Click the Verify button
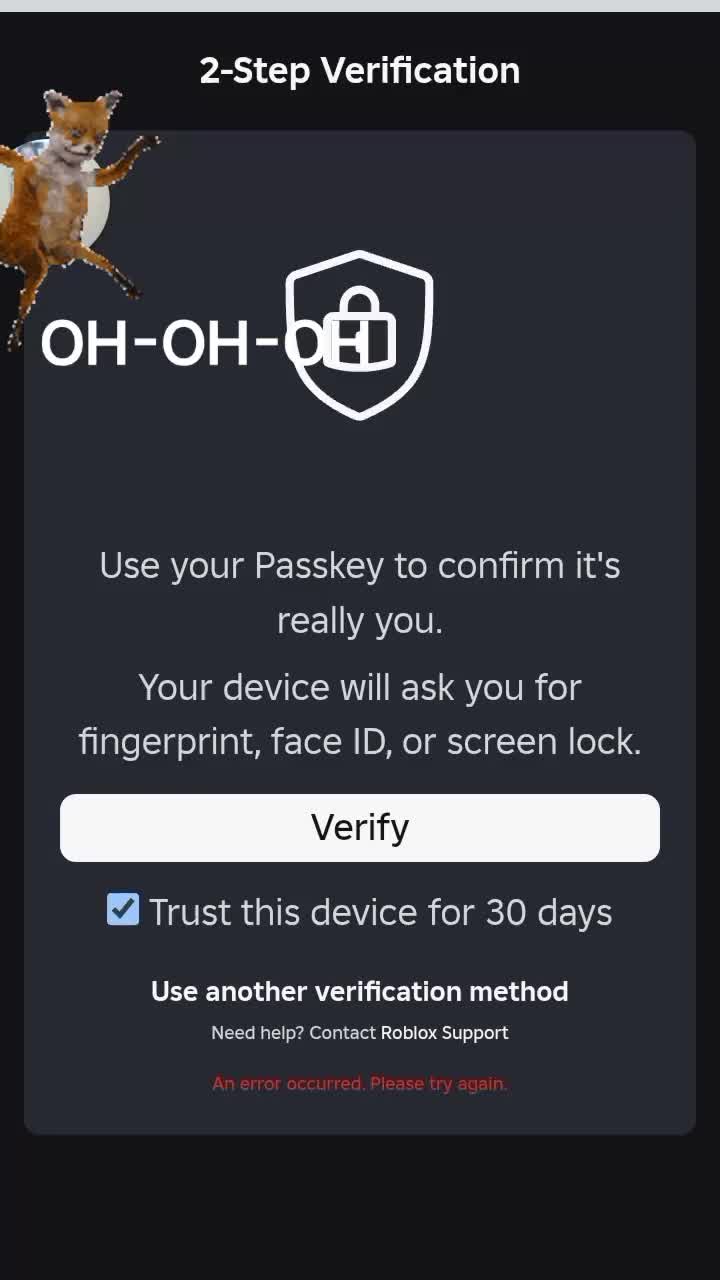This screenshot has width=720, height=1280. (x=360, y=827)
